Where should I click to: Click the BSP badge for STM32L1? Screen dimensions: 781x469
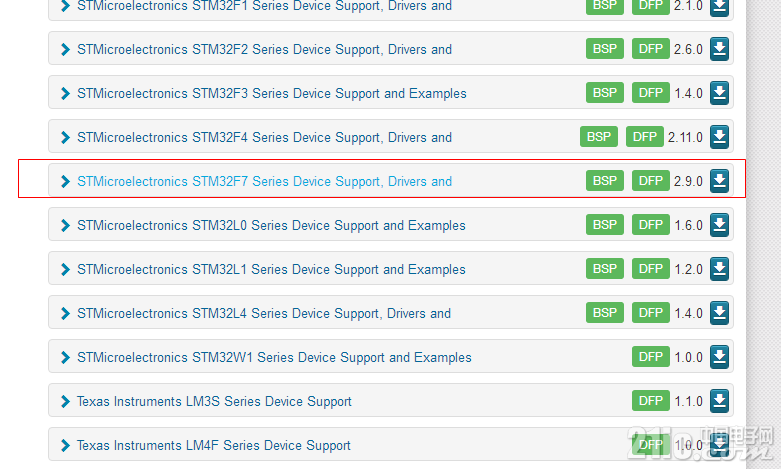(605, 269)
